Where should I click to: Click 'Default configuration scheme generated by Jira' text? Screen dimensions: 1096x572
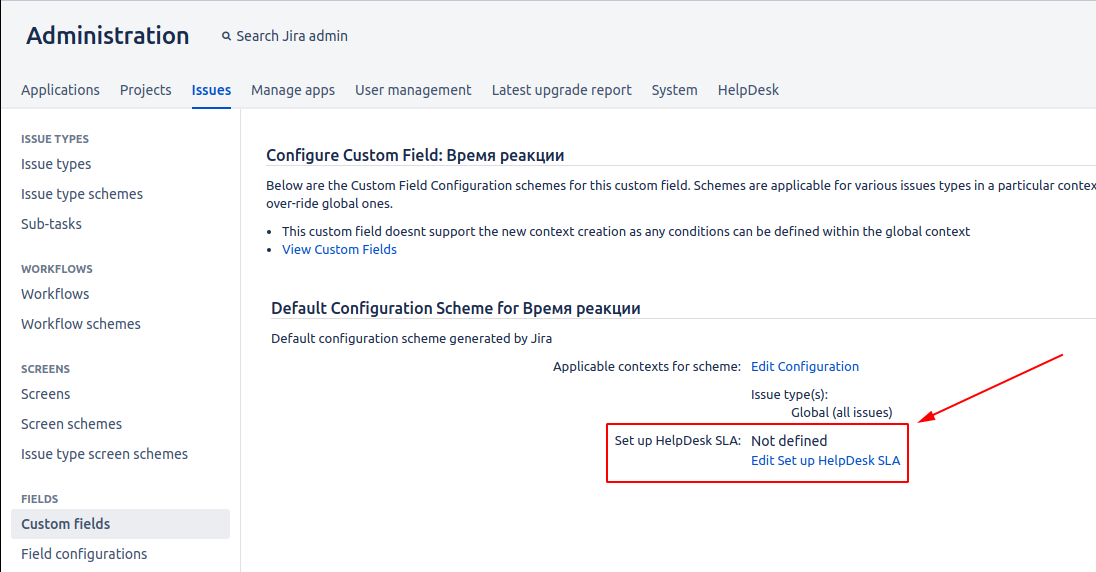pos(412,338)
